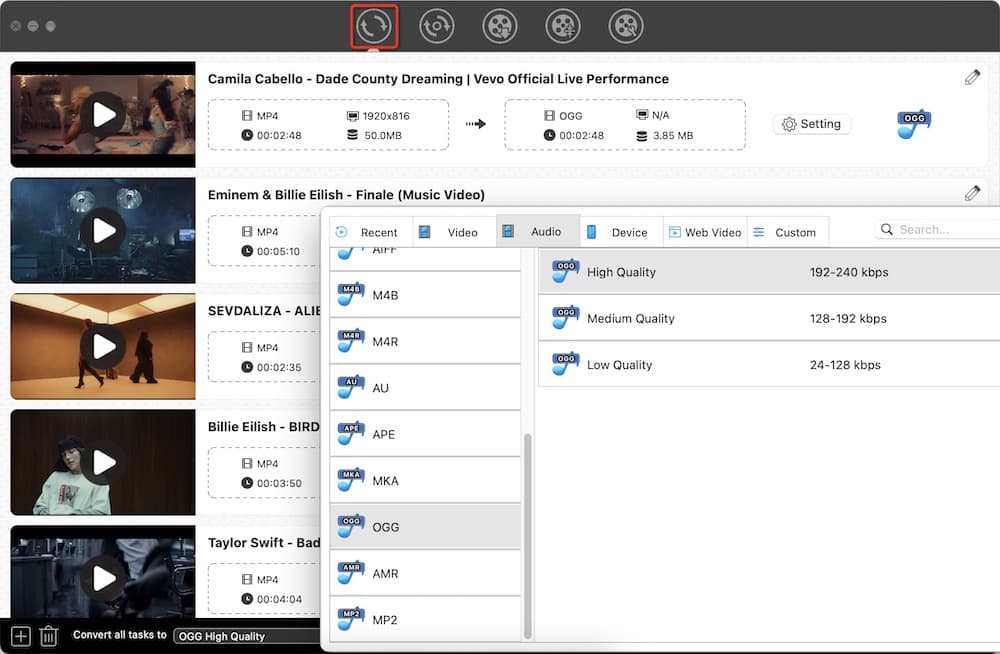The height and width of the screenshot is (654, 1000).
Task: Switch to the Audio format tab
Action: click(538, 232)
